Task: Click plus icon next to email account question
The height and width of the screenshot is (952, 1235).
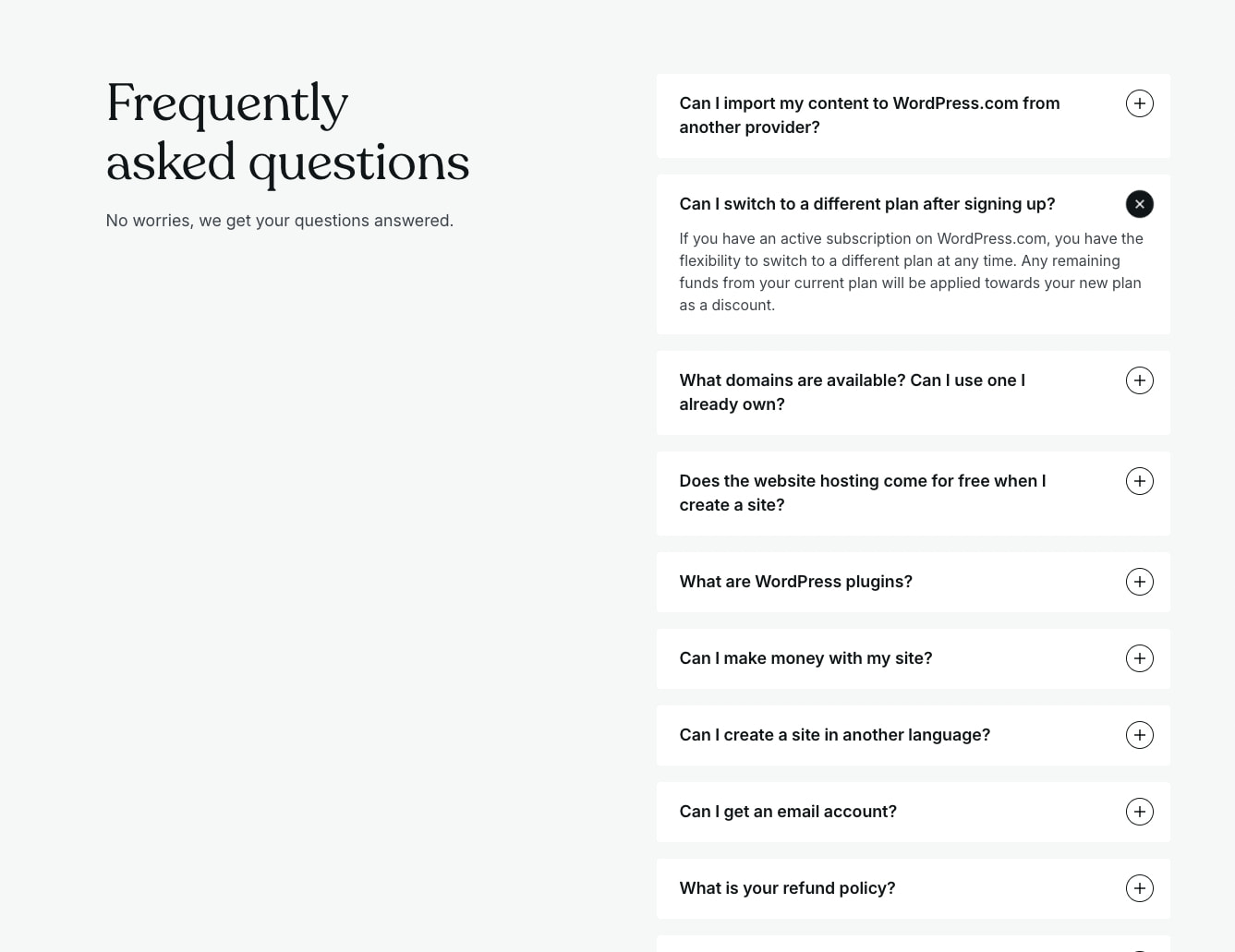Action: click(1139, 812)
